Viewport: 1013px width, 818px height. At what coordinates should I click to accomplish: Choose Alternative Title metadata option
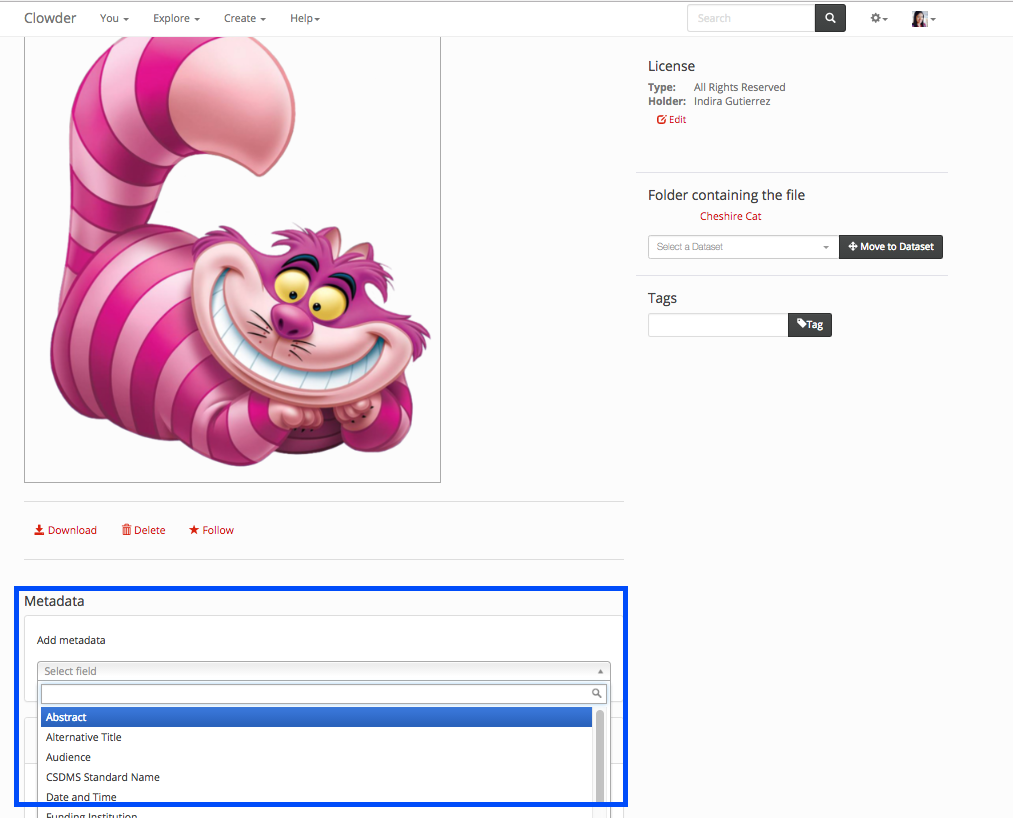tap(84, 737)
